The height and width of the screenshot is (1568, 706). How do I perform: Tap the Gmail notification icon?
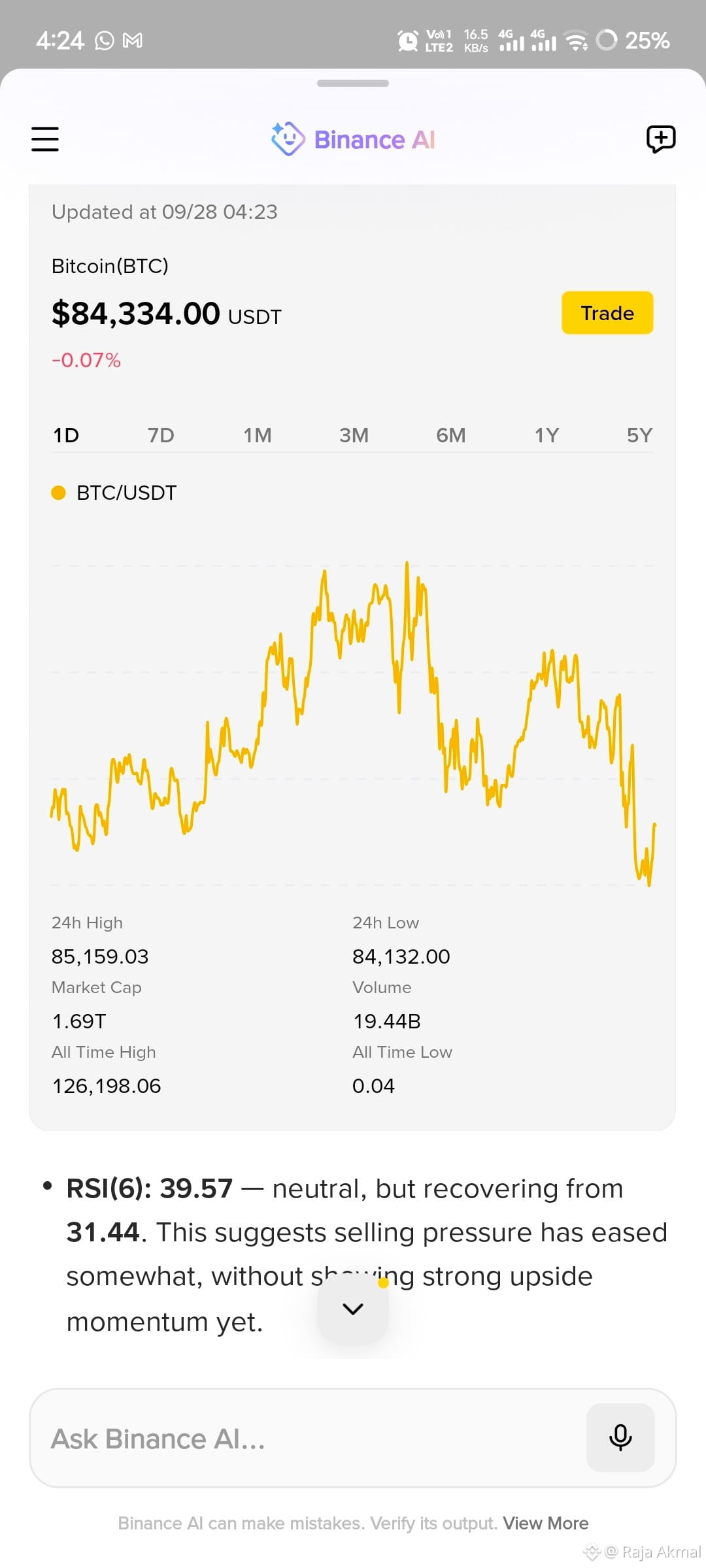point(133,41)
